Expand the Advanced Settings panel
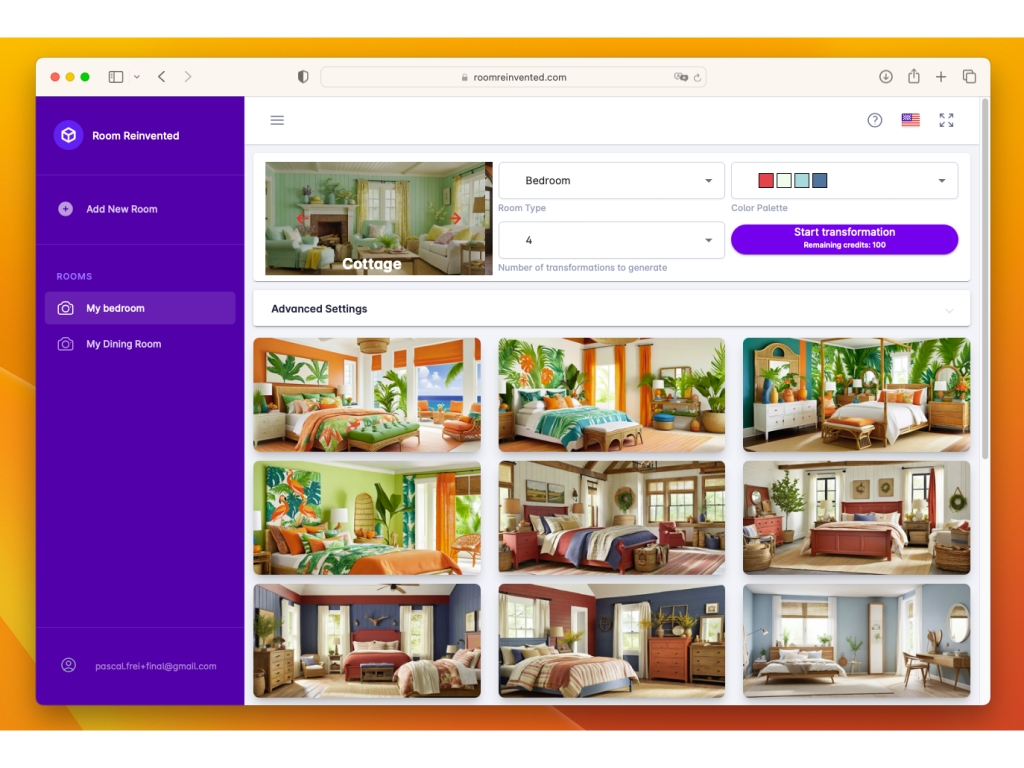This screenshot has height=768, width=1024. coord(611,308)
